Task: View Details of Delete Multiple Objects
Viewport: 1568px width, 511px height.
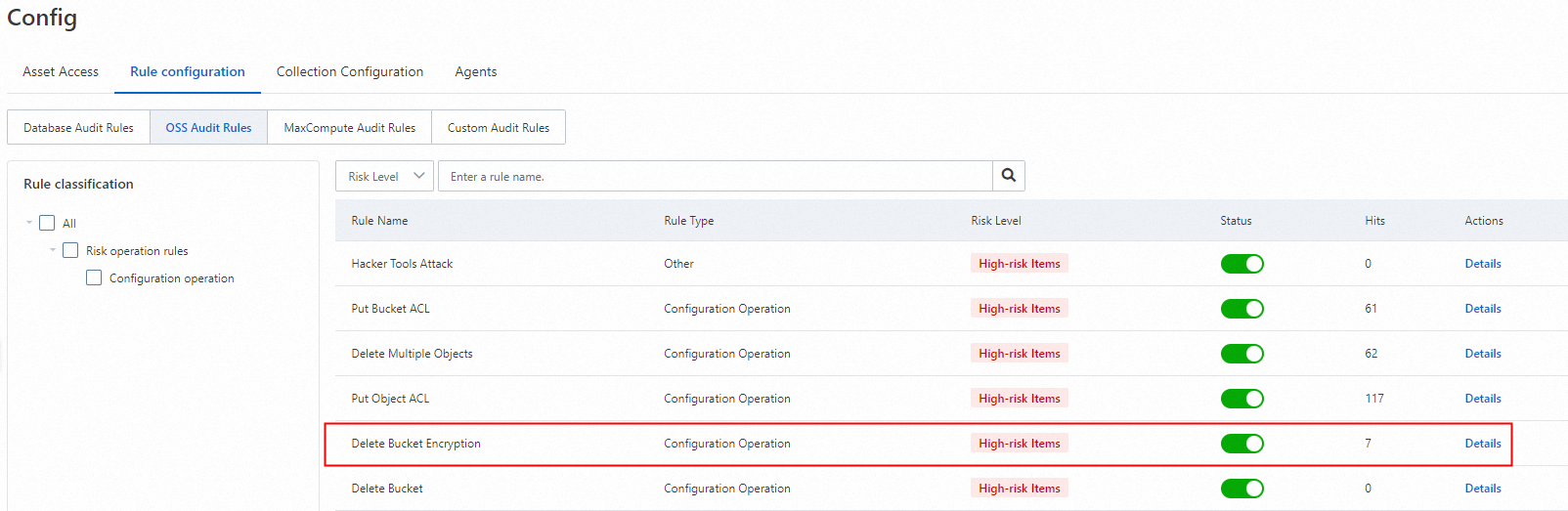Action: pos(1483,354)
